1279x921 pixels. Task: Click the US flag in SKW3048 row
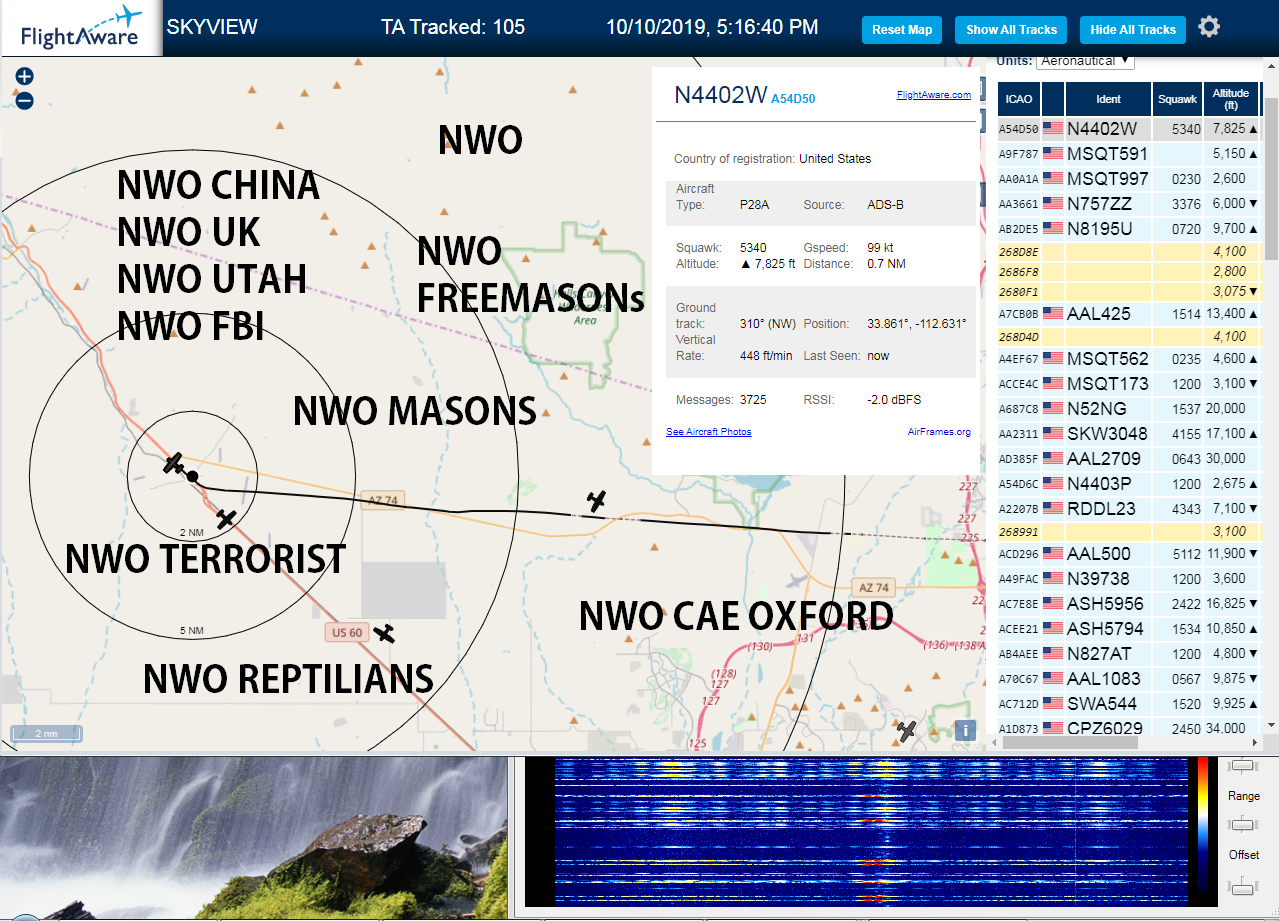1052,433
